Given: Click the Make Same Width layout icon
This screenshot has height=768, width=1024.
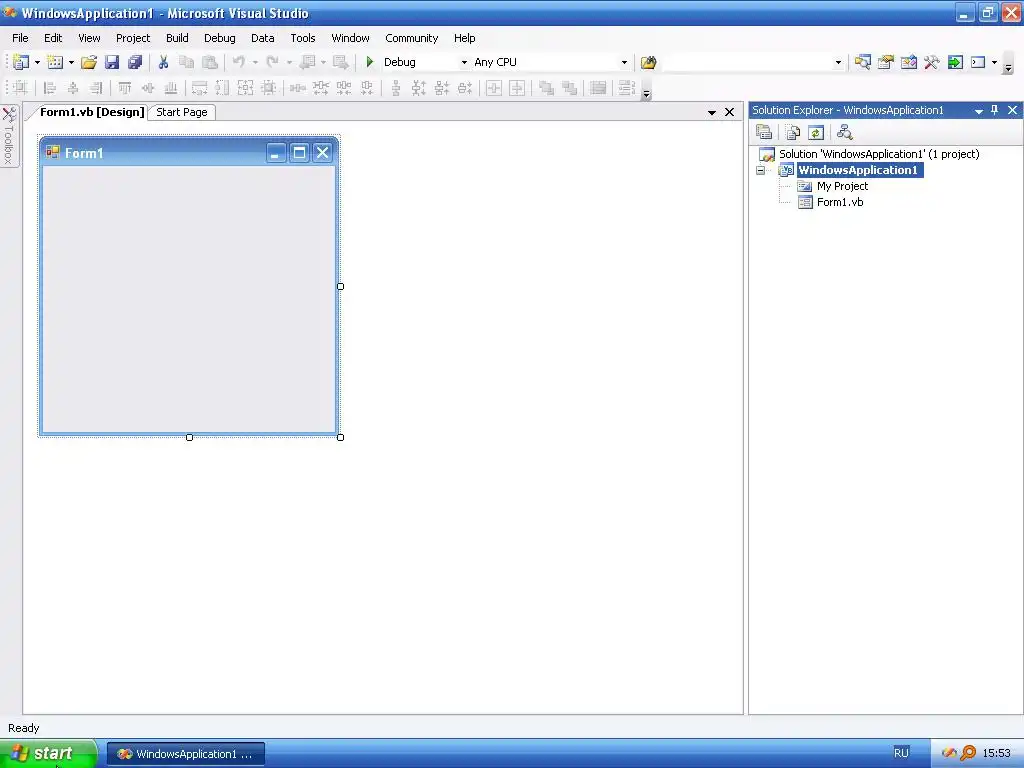Looking at the screenshot, I should tap(199, 88).
